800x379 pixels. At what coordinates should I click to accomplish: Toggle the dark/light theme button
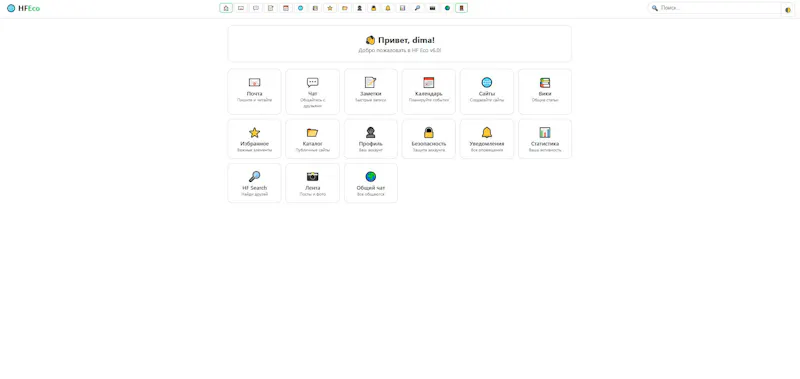pyautogui.click(x=788, y=10)
